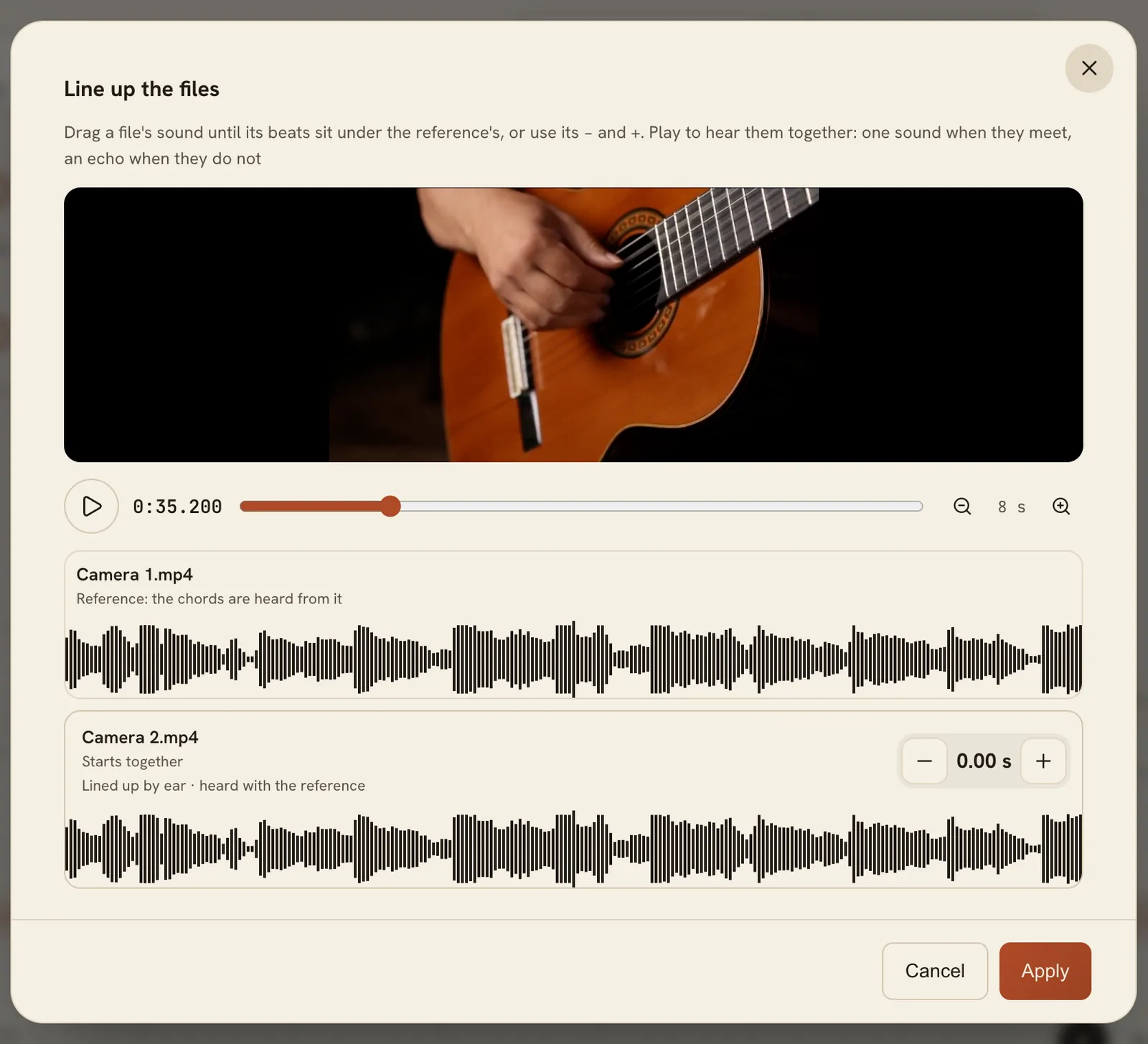Click the 'Starts together' status text
1148x1044 pixels.
pos(132,761)
